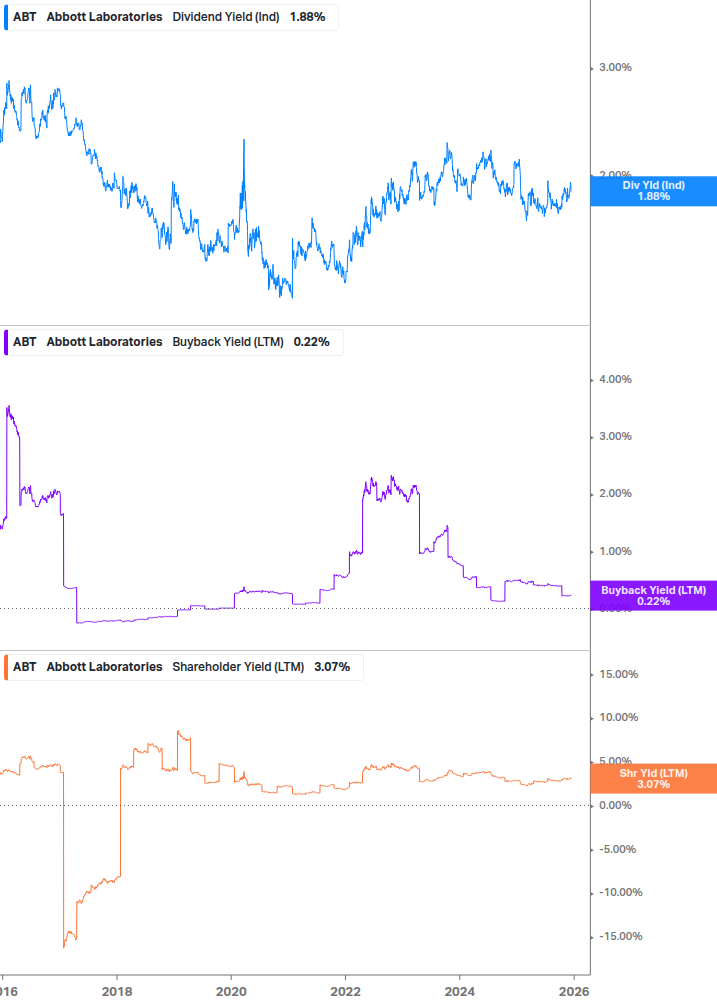Click the 1.88% value in the dividend legend

tap(308, 17)
